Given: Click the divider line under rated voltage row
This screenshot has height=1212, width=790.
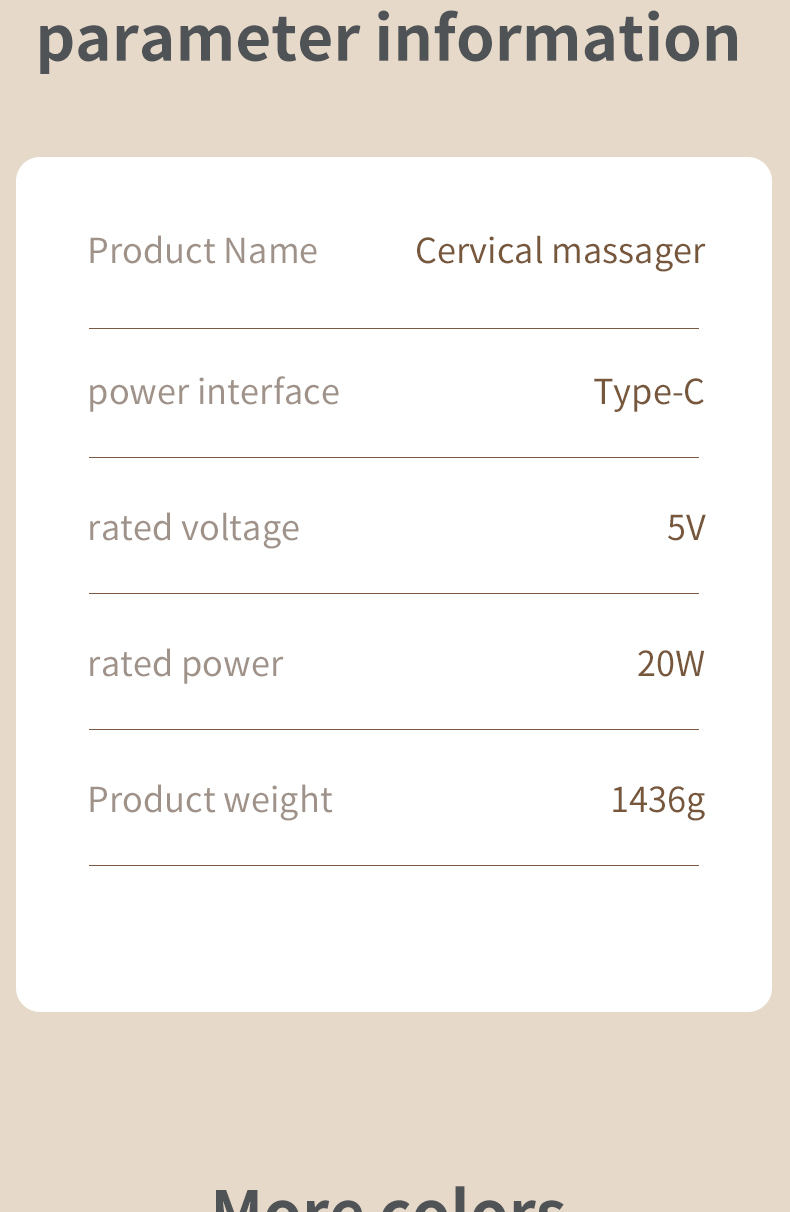Looking at the screenshot, I should coord(394,593).
